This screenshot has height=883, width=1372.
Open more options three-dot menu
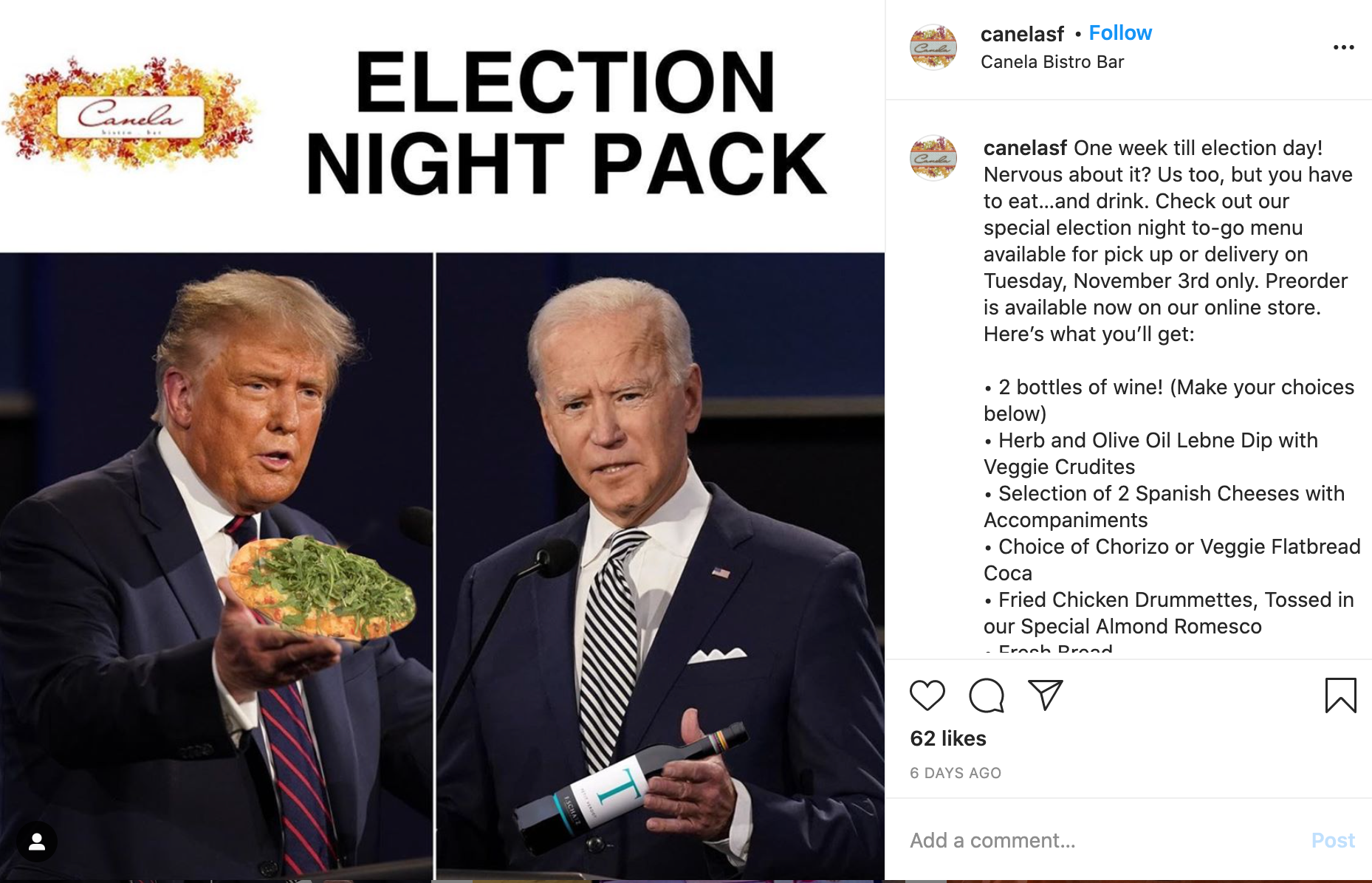1343,47
